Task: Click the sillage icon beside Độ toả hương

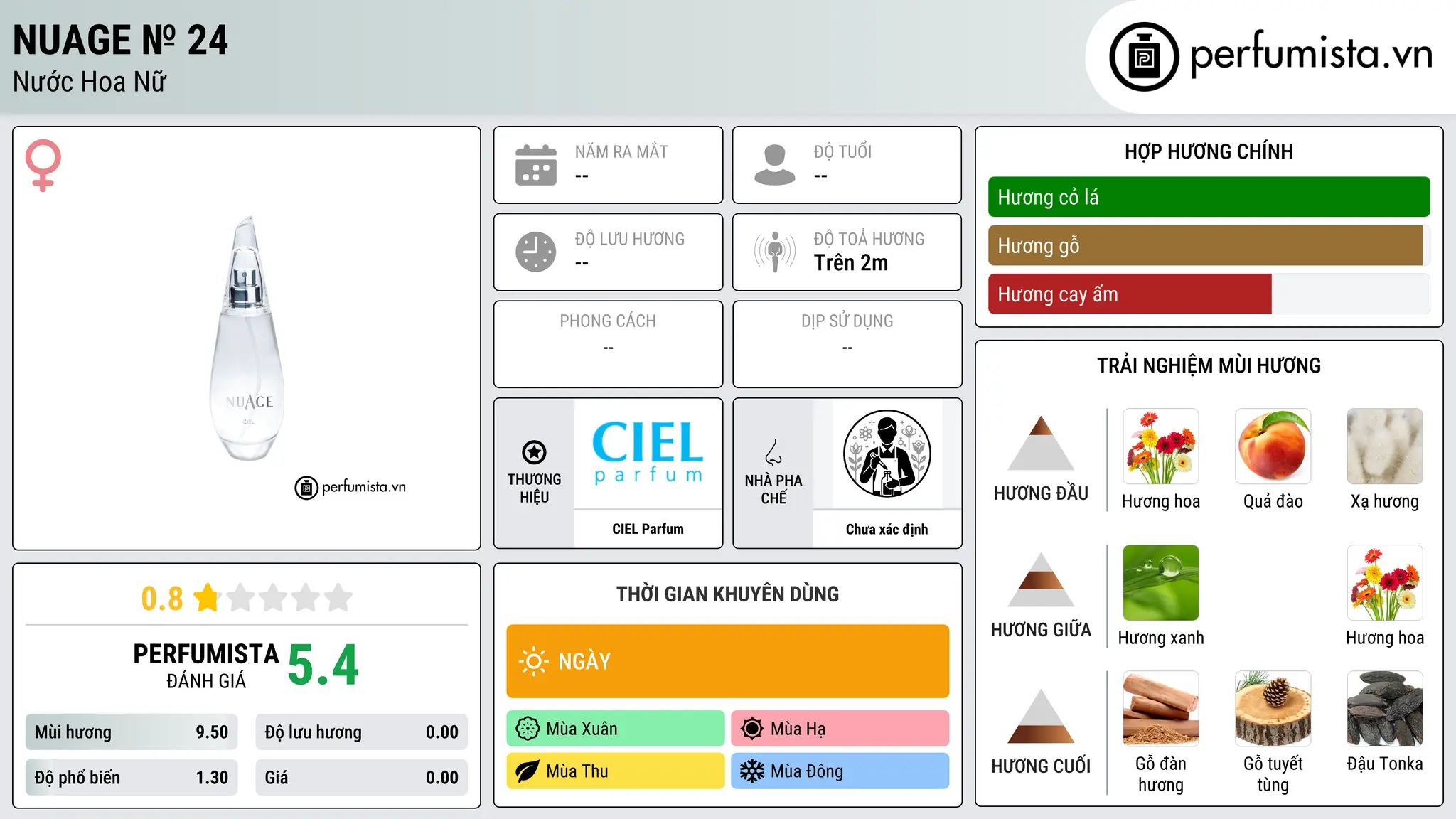Action: [775, 252]
